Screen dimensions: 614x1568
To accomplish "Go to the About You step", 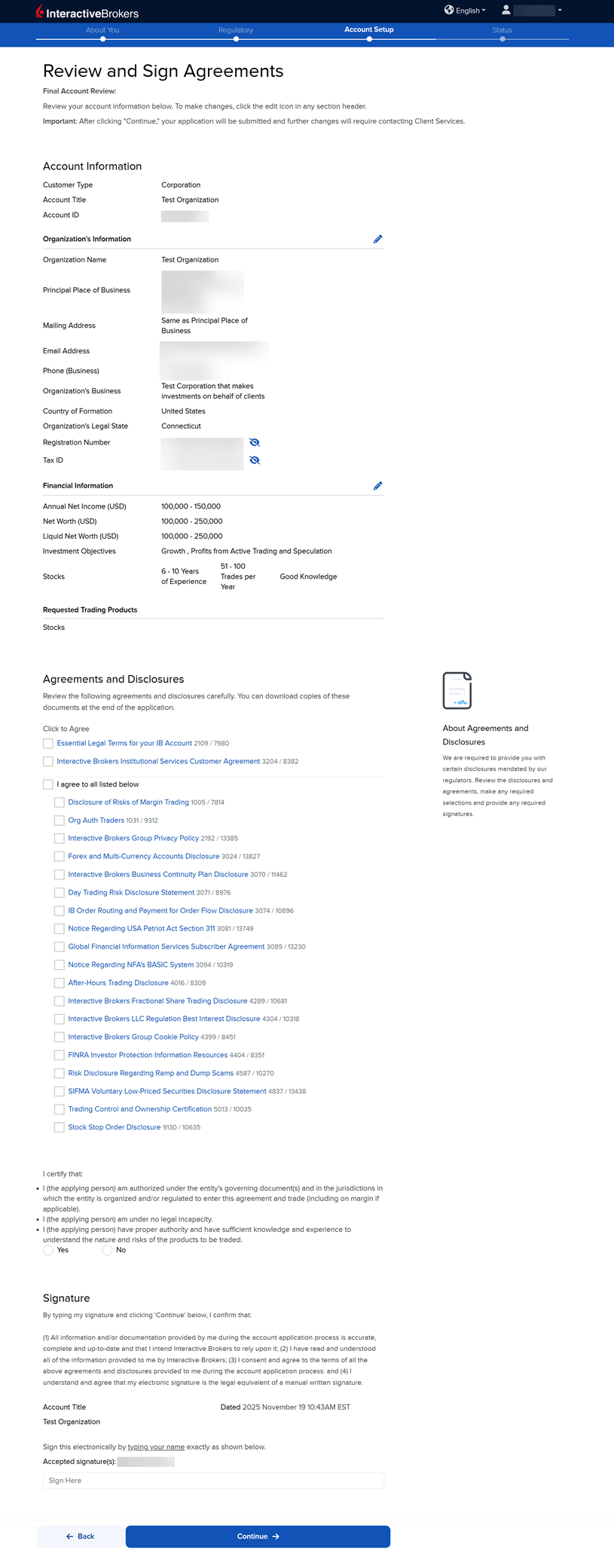I will tap(102, 30).
